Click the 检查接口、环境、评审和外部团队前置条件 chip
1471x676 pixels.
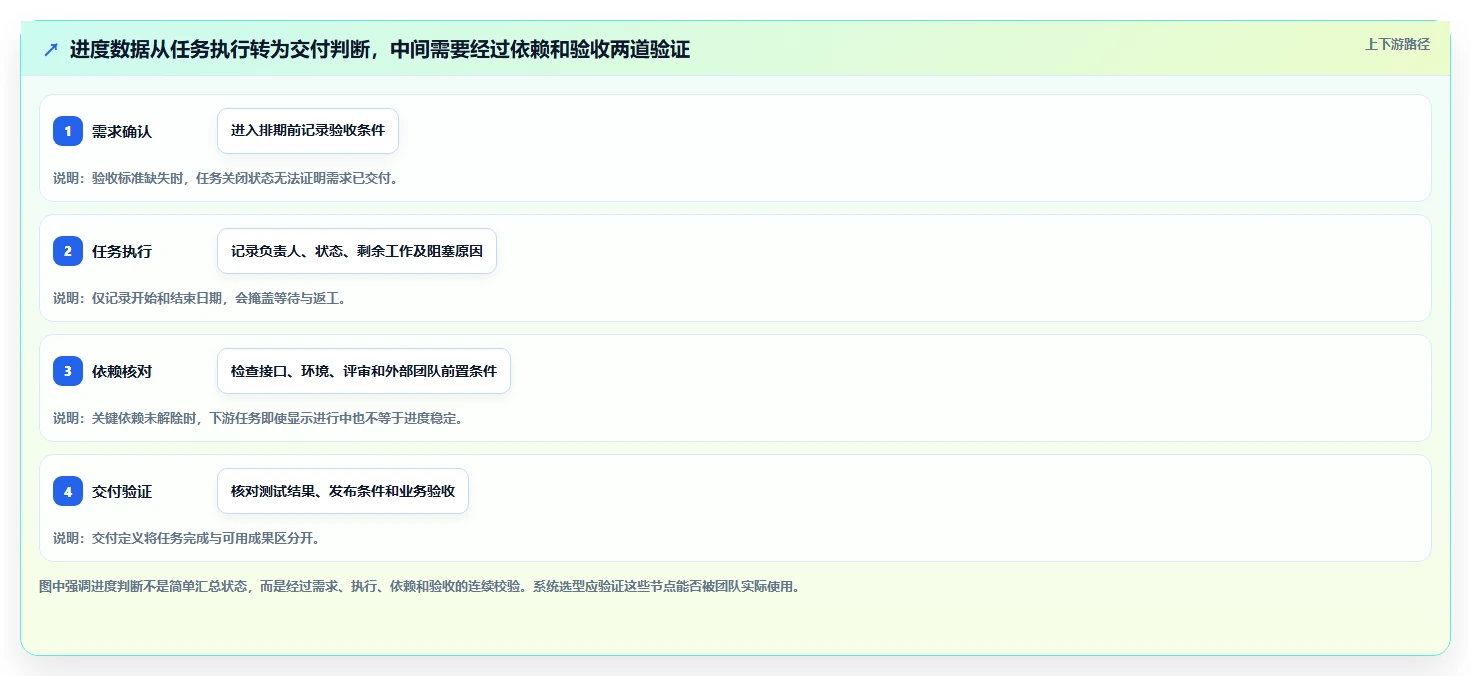(364, 371)
